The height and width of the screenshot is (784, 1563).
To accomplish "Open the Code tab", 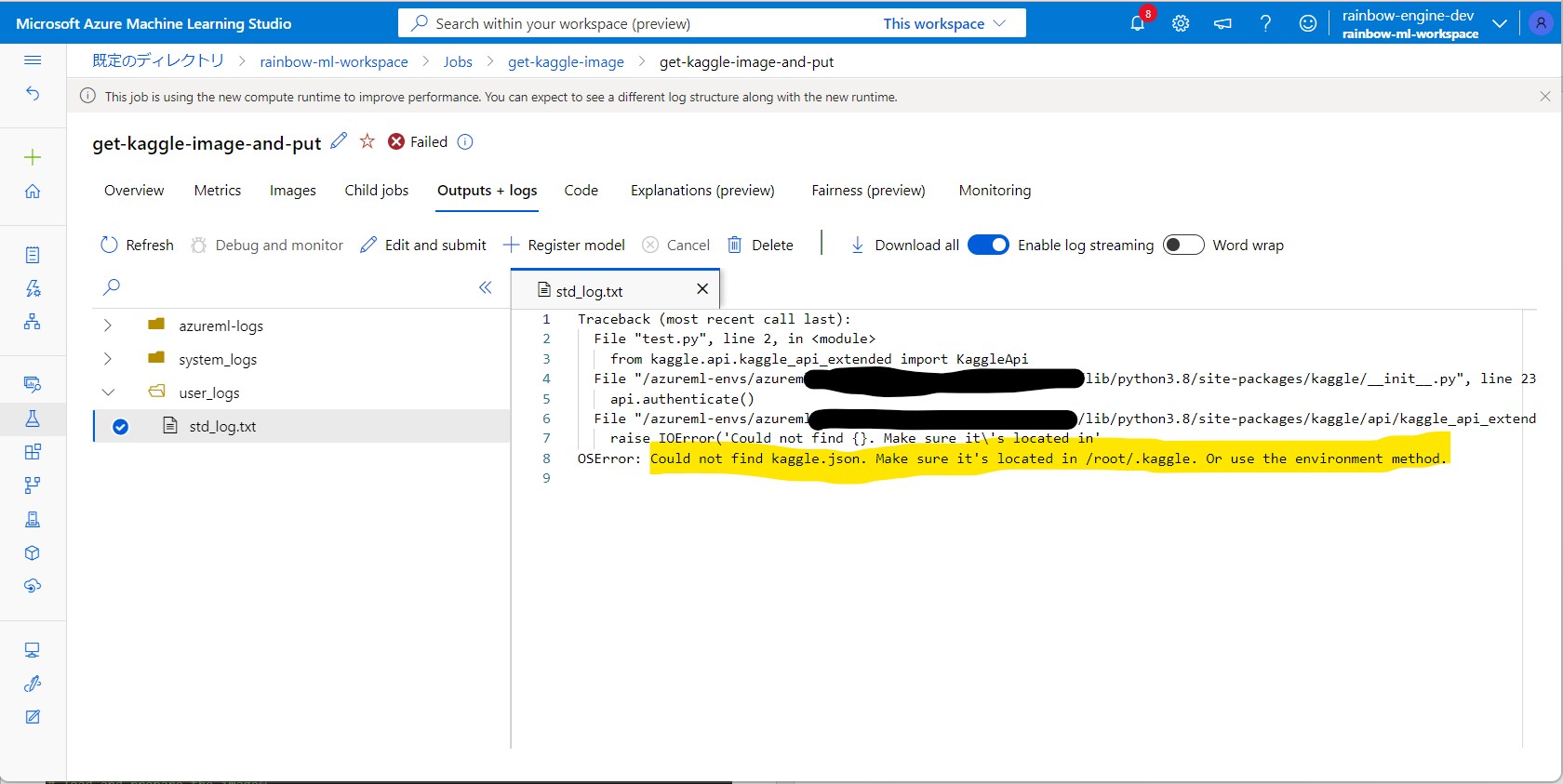I will pyautogui.click(x=581, y=190).
